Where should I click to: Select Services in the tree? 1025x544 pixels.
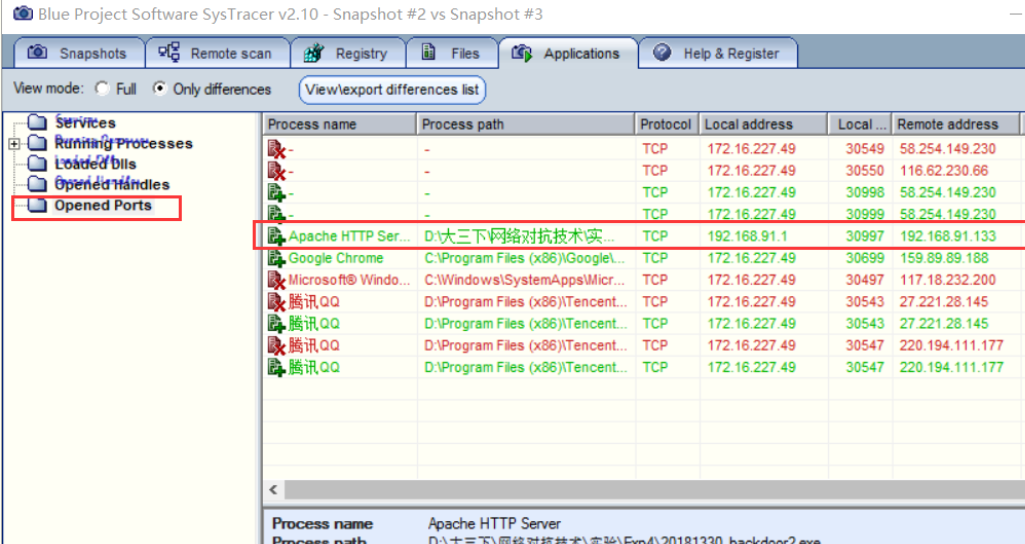[x=85, y=122]
